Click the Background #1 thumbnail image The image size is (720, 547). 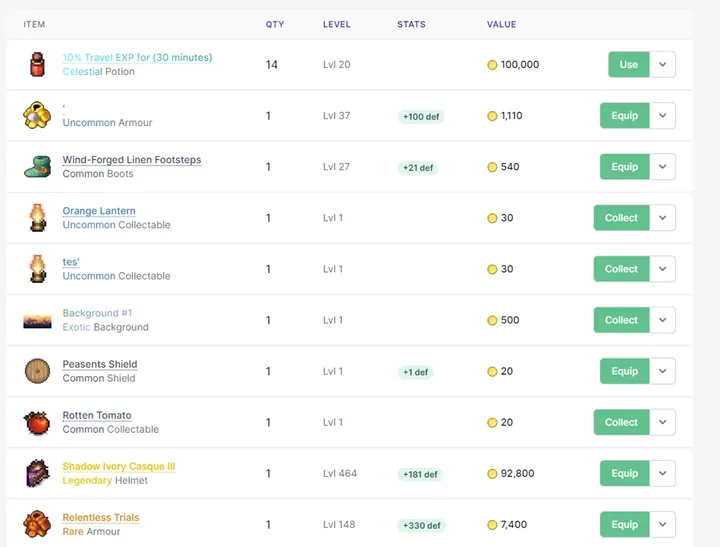point(37,321)
